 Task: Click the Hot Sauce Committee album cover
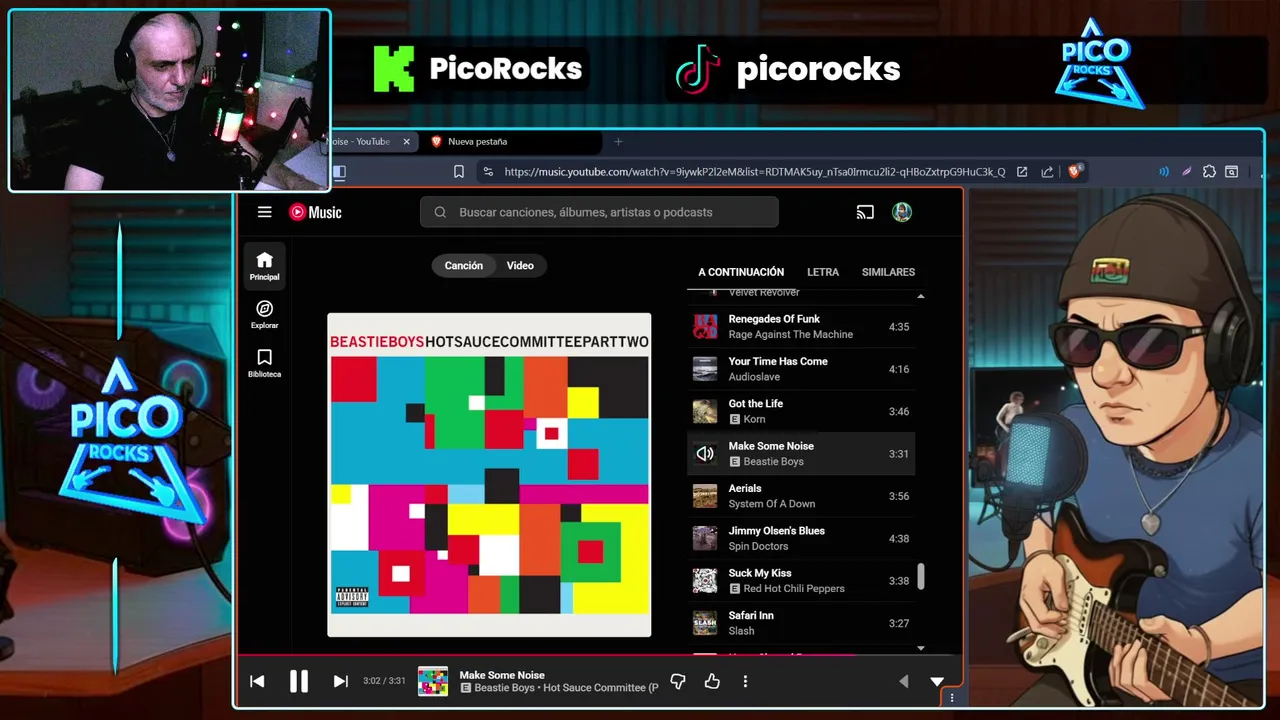pyautogui.click(x=489, y=475)
